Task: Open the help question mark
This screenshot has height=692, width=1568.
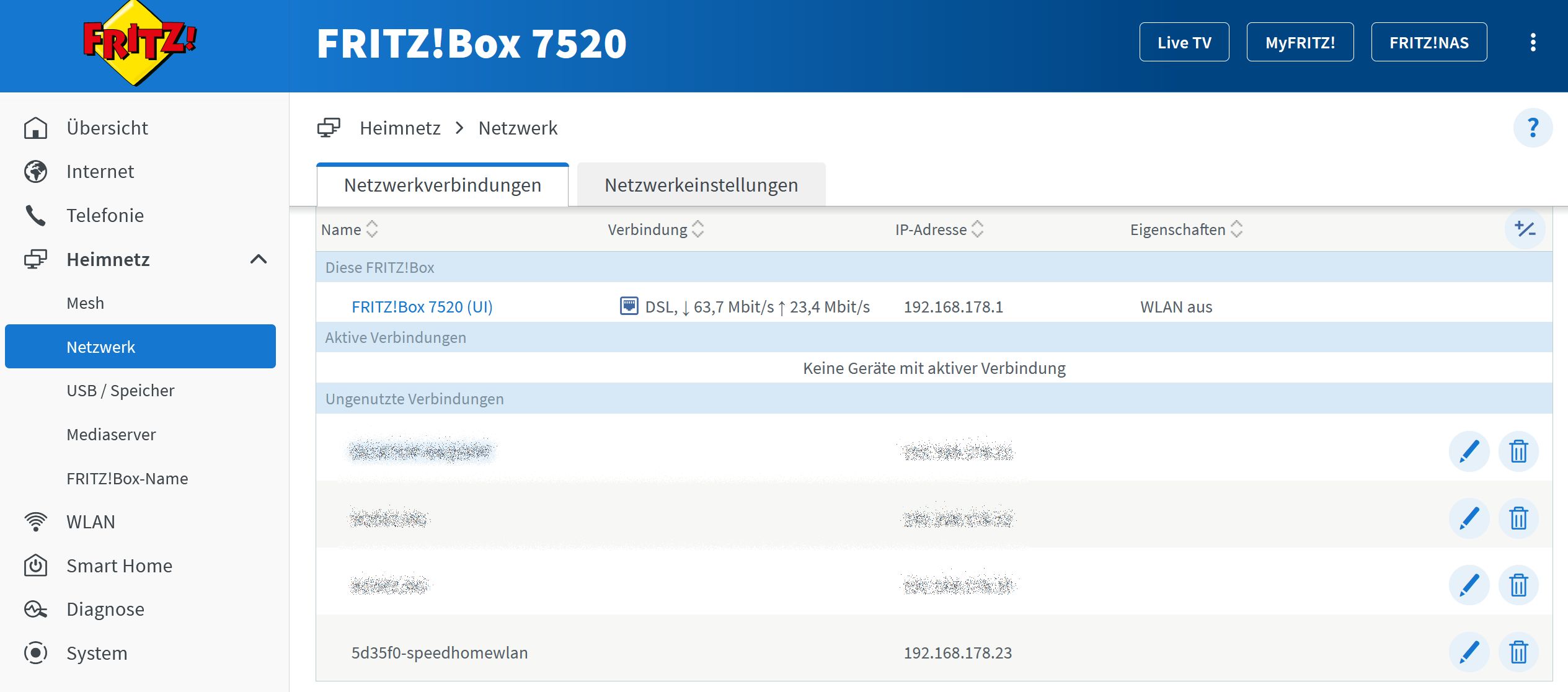Action: (1533, 128)
